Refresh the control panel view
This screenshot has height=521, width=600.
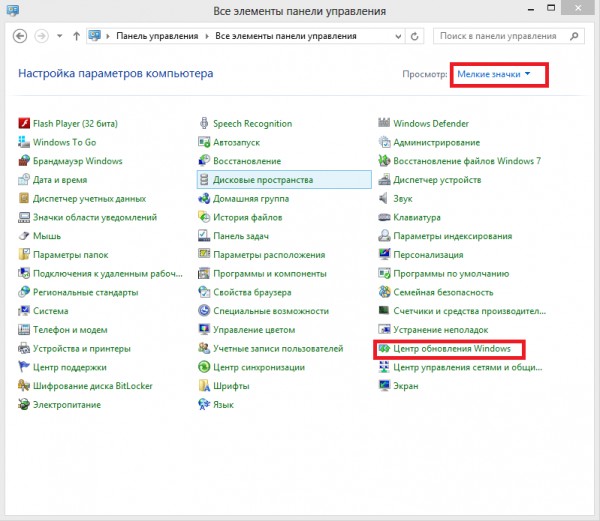click(414, 36)
